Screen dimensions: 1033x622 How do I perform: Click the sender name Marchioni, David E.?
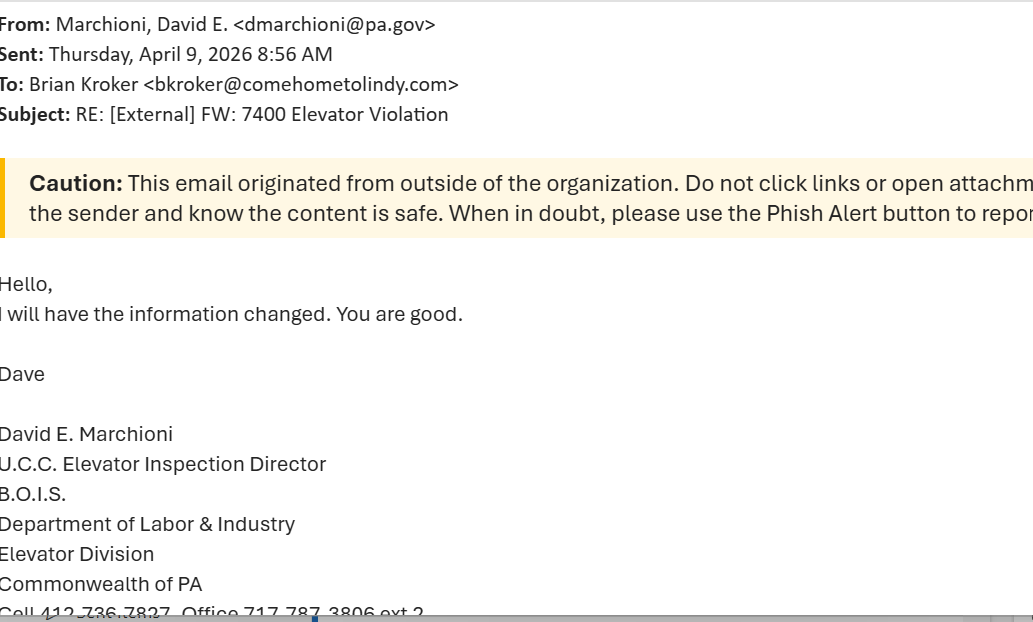(x=141, y=25)
